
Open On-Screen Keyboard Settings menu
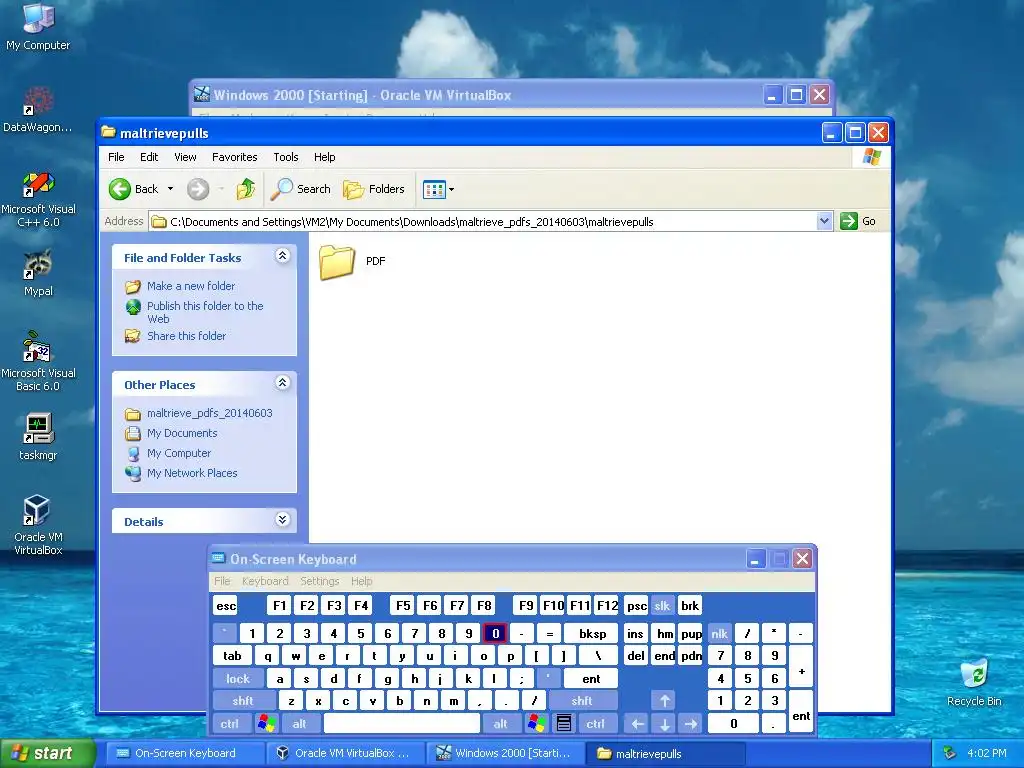coord(319,581)
